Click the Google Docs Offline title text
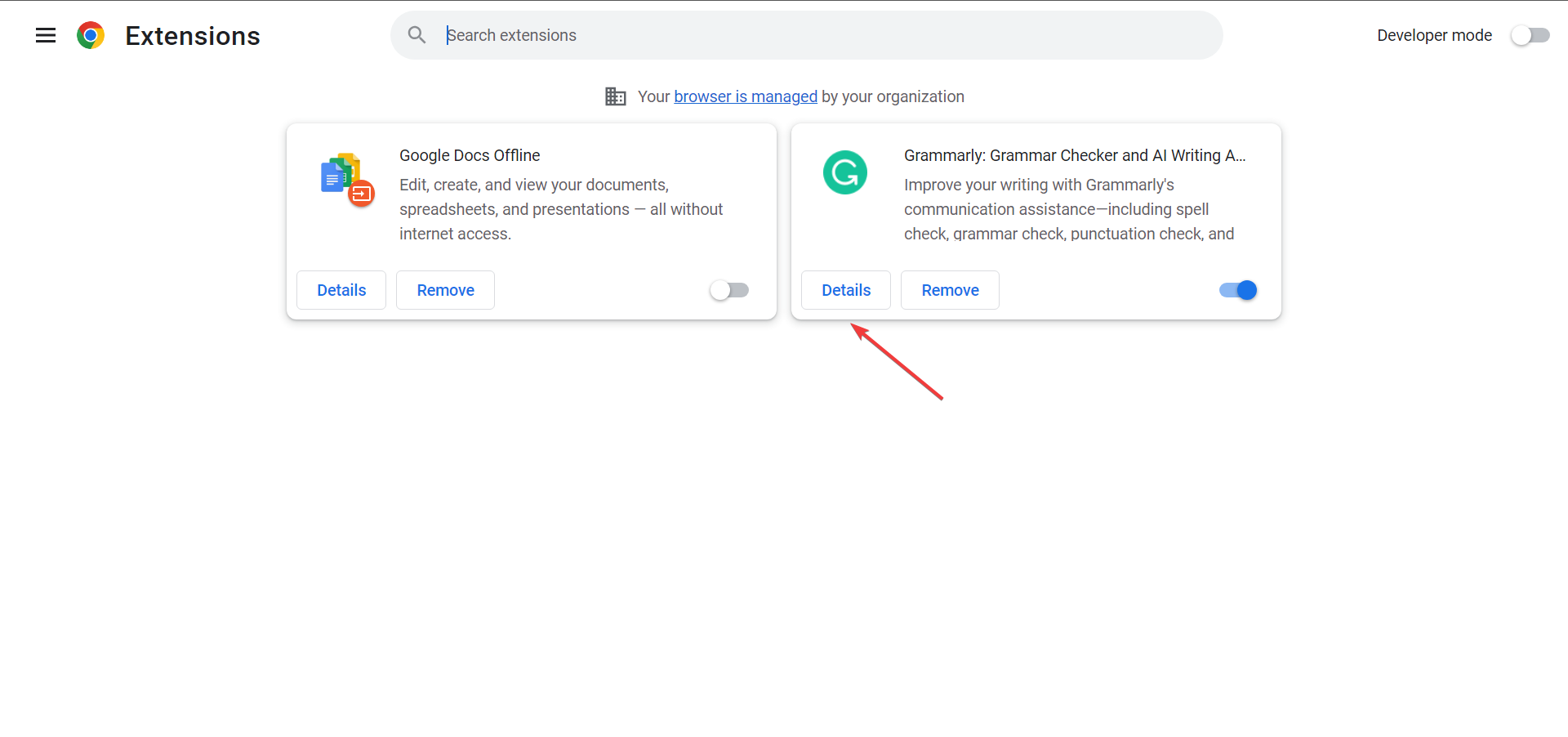 tap(470, 155)
